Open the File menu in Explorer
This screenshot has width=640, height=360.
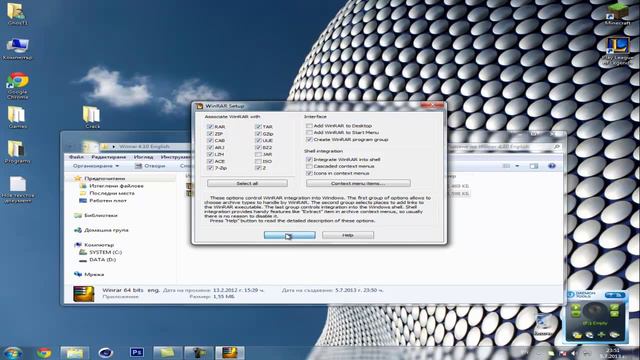click(76, 157)
